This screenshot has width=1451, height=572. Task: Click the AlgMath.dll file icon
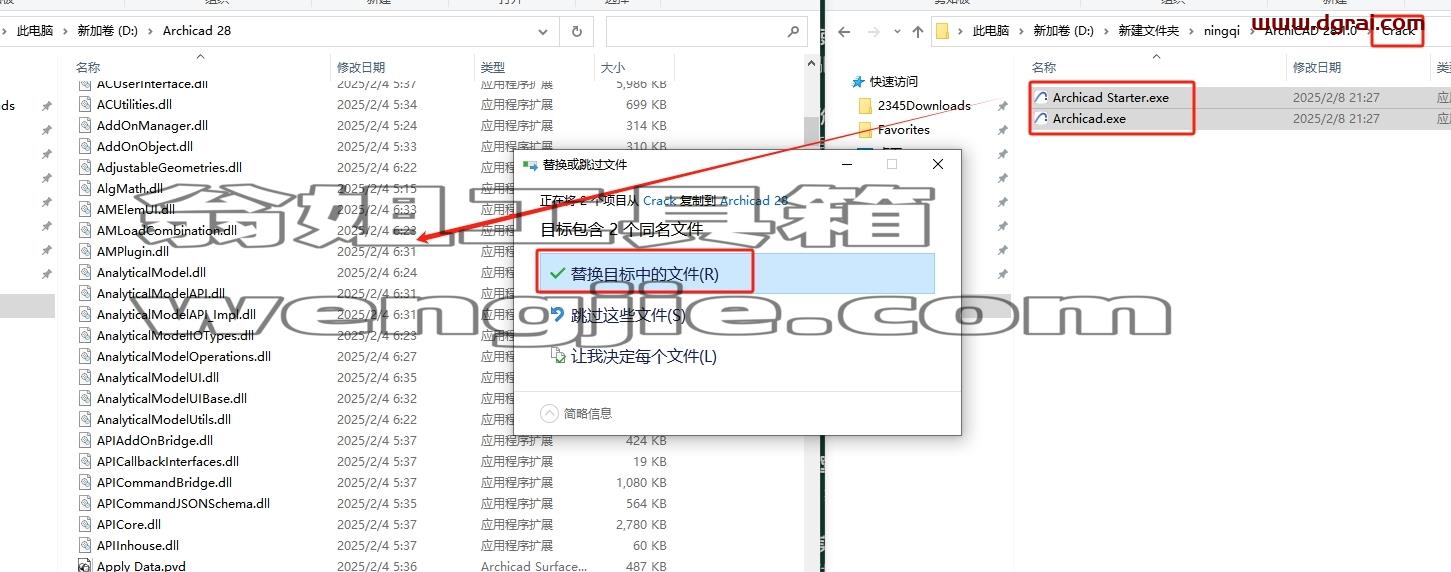86,188
